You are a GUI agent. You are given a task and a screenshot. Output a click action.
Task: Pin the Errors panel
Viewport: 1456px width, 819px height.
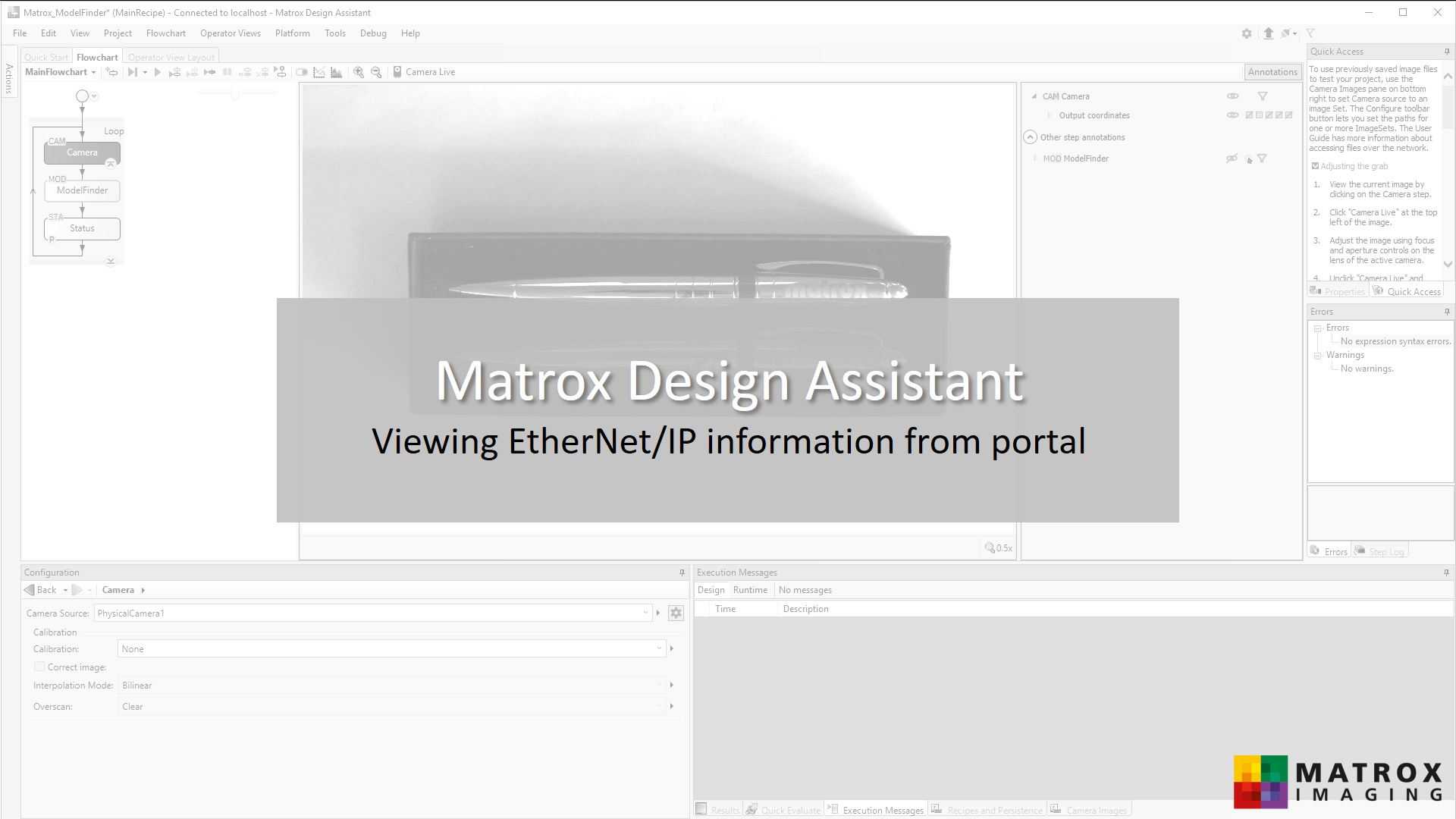point(1447,312)
